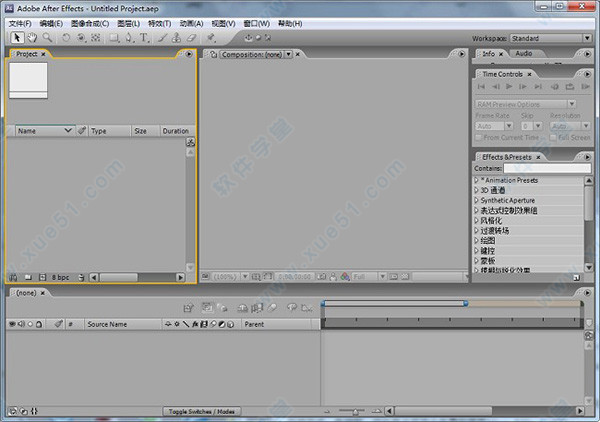Sort by the Type column header
The width and height of the screenshot is (600, 422).
(x=110, y=131)
